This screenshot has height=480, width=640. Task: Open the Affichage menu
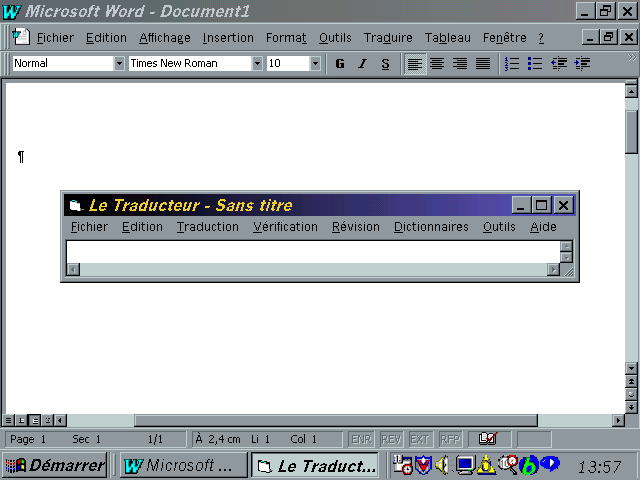click(164, 38)
